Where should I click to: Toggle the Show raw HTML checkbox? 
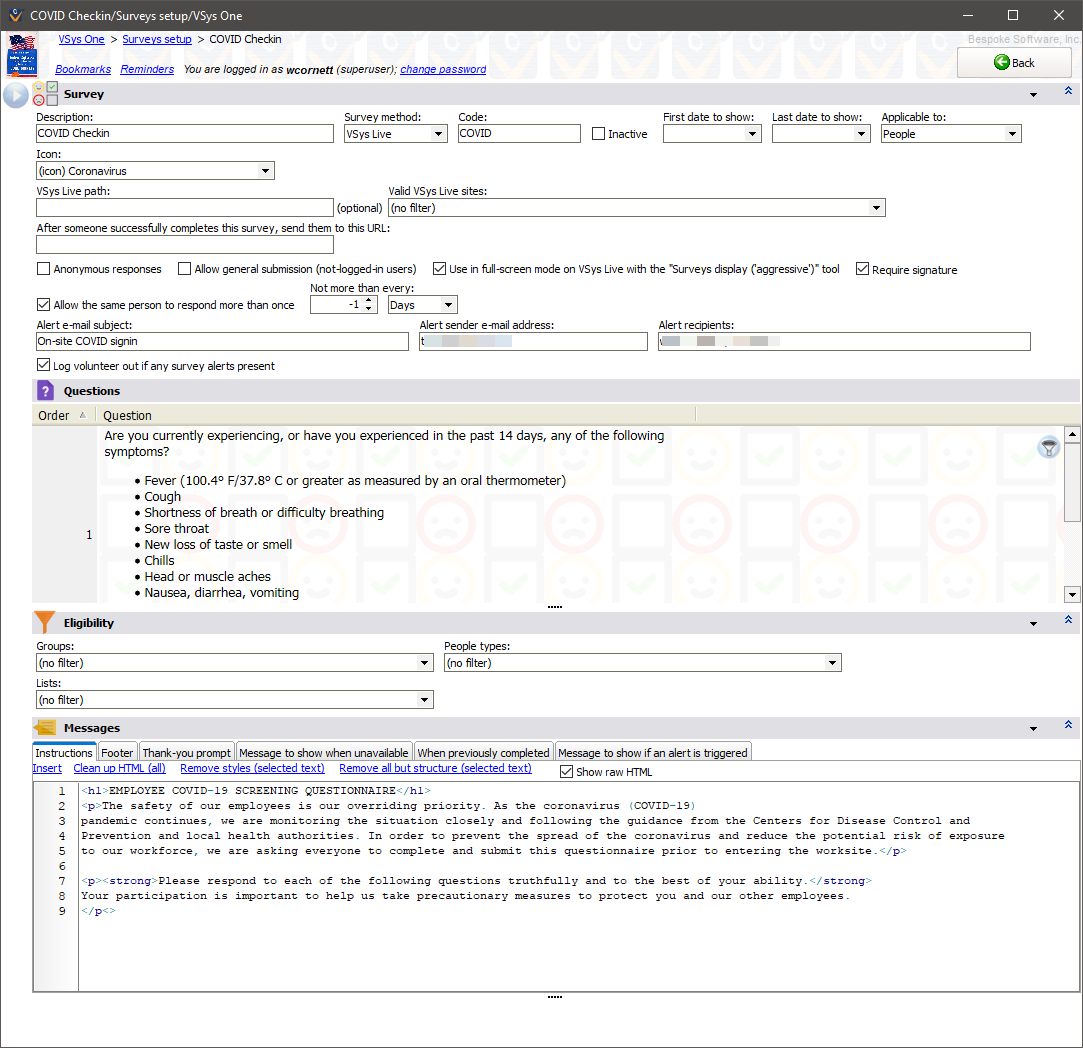pyautogui.click(x=567, y=772)
